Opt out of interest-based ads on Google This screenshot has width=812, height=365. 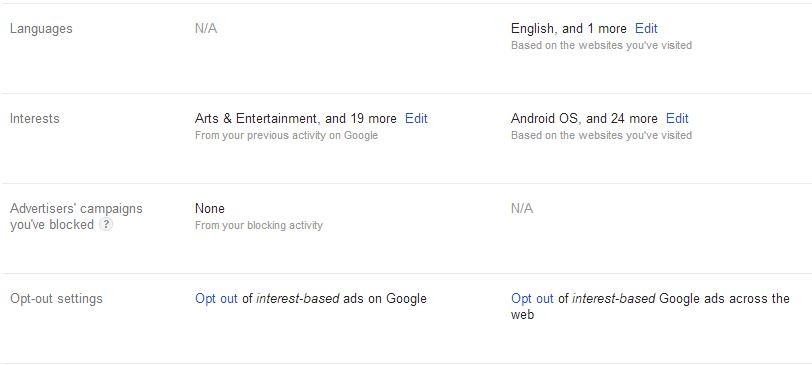pyautogui.click(x=216, y=299)
